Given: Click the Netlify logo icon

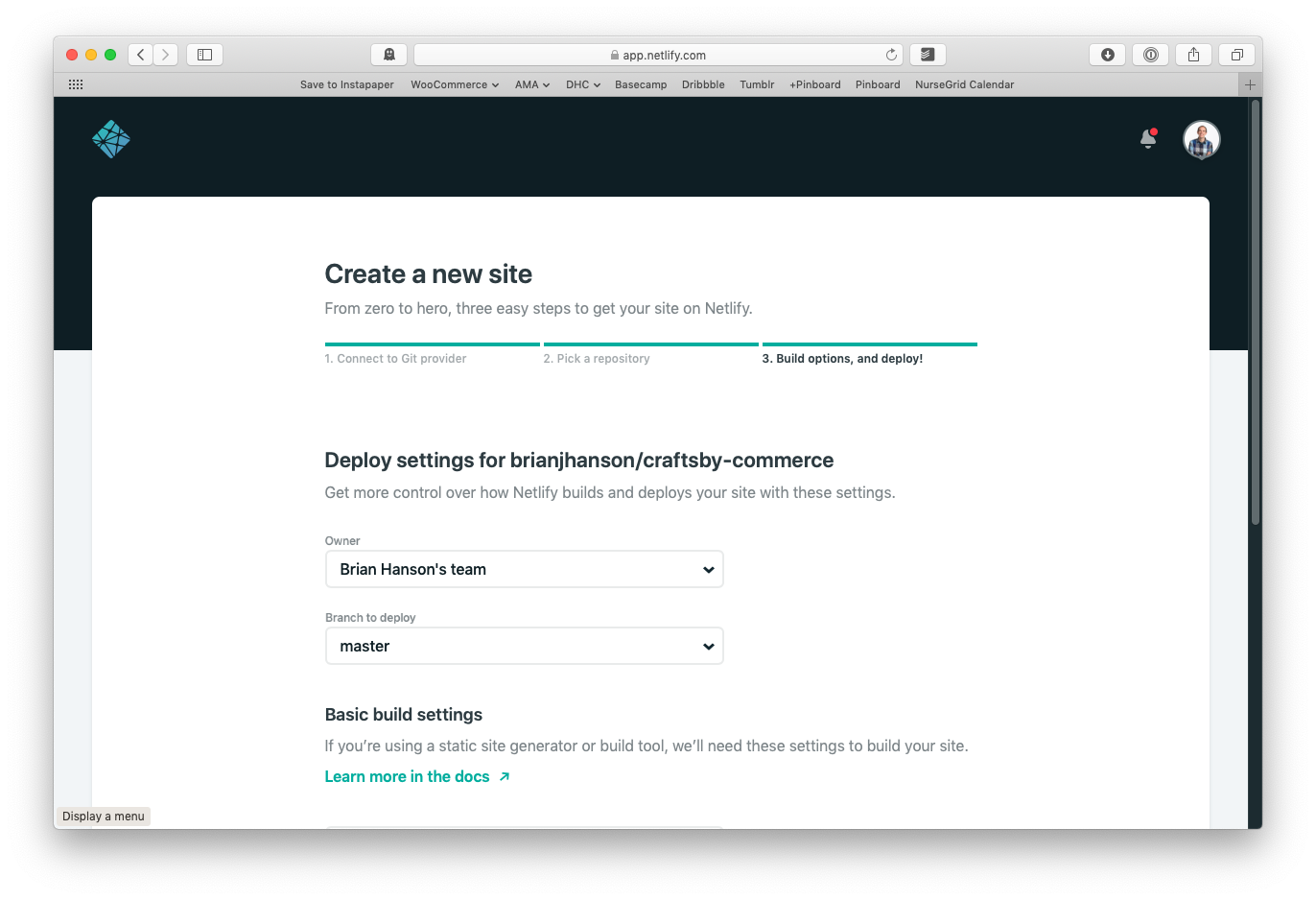Looking at the screenshot, I should [111, 139].
